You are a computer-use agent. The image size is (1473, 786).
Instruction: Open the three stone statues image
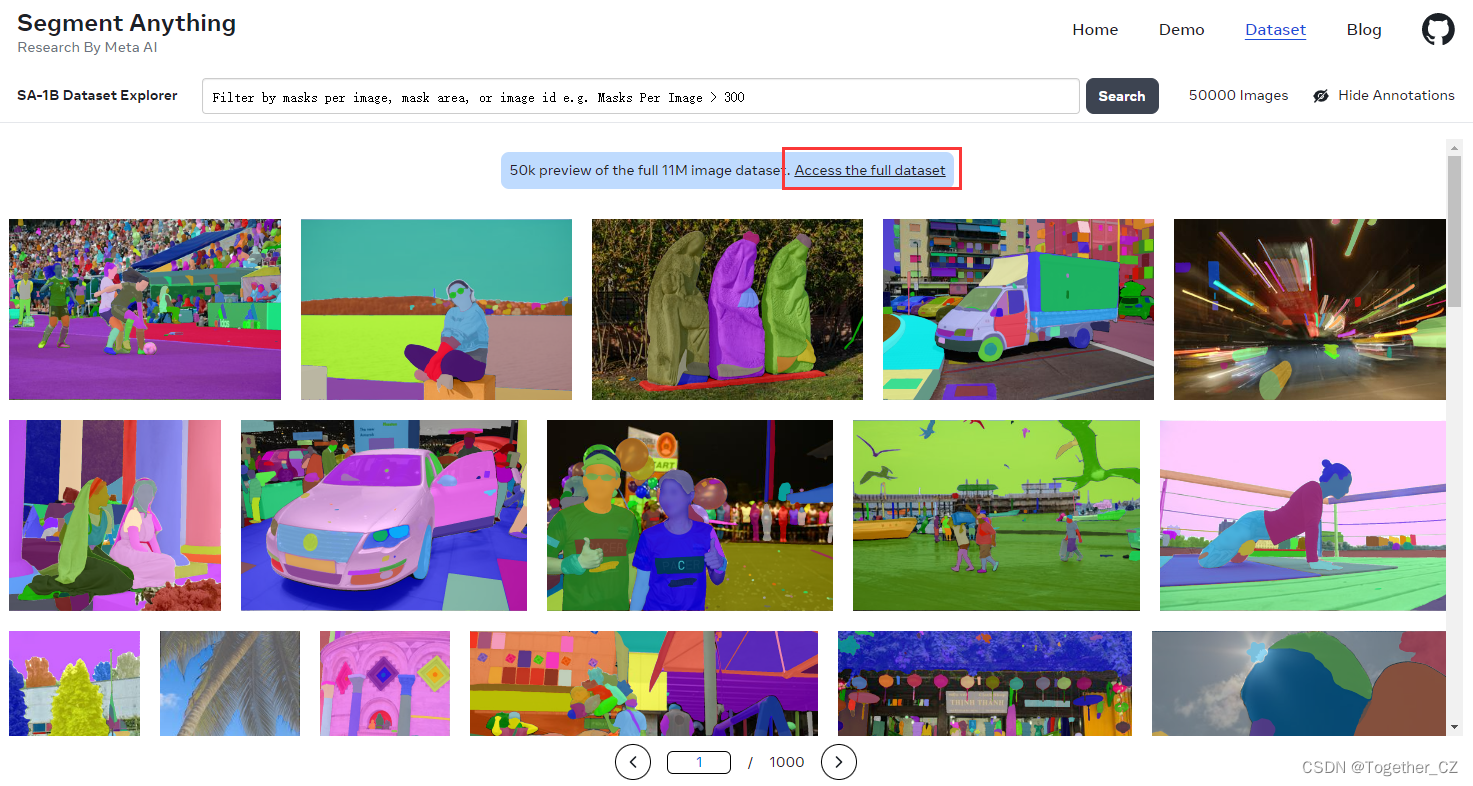727,309
